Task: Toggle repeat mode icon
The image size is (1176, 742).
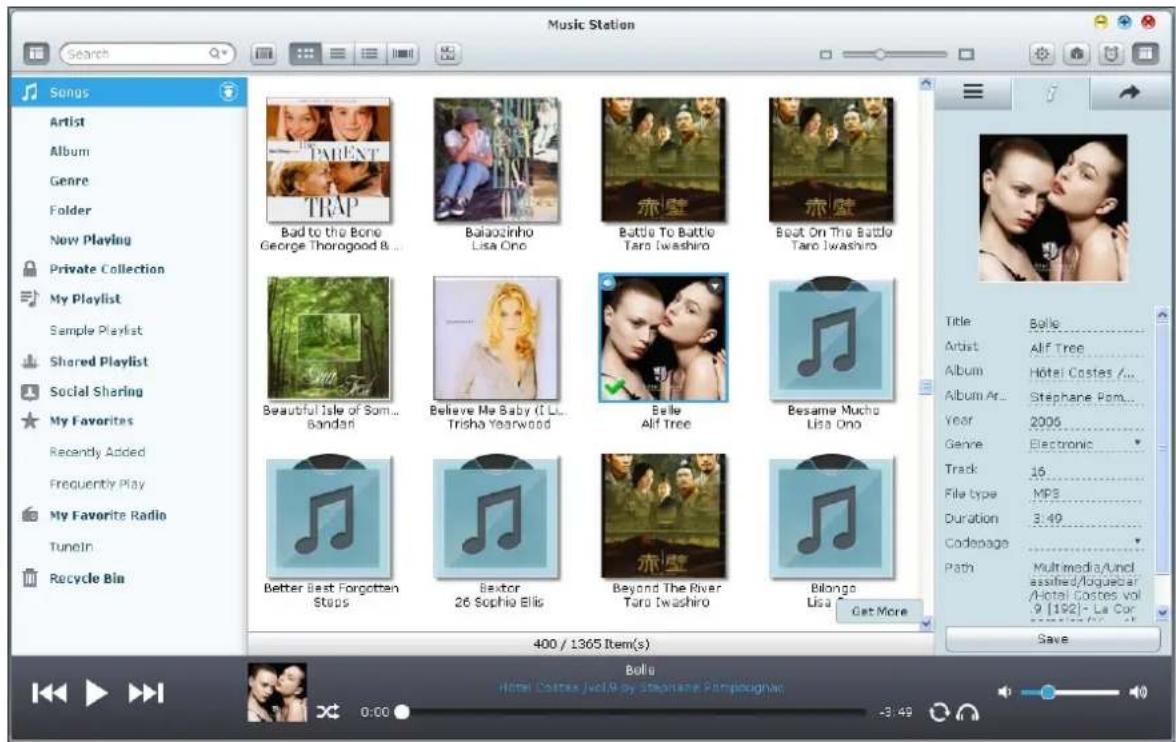Action: 939,711
